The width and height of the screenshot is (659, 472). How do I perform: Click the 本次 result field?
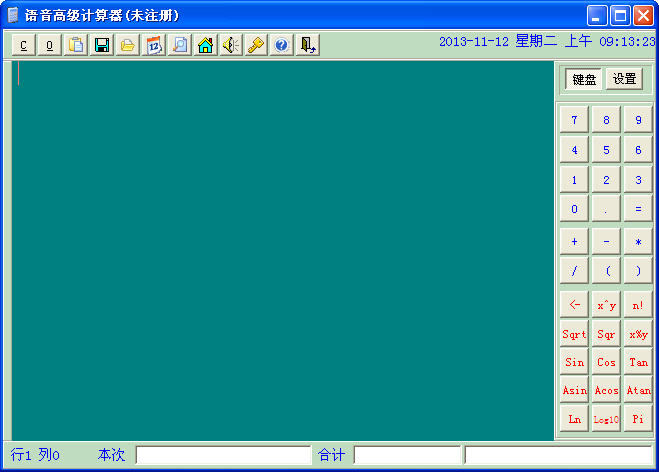[x=223, y=456]
